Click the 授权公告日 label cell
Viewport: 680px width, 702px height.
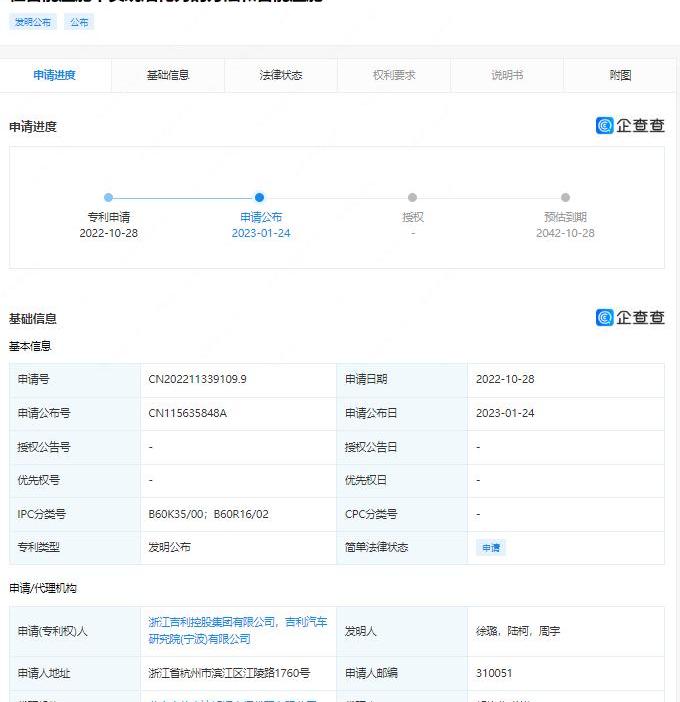(x=402, y=447)
